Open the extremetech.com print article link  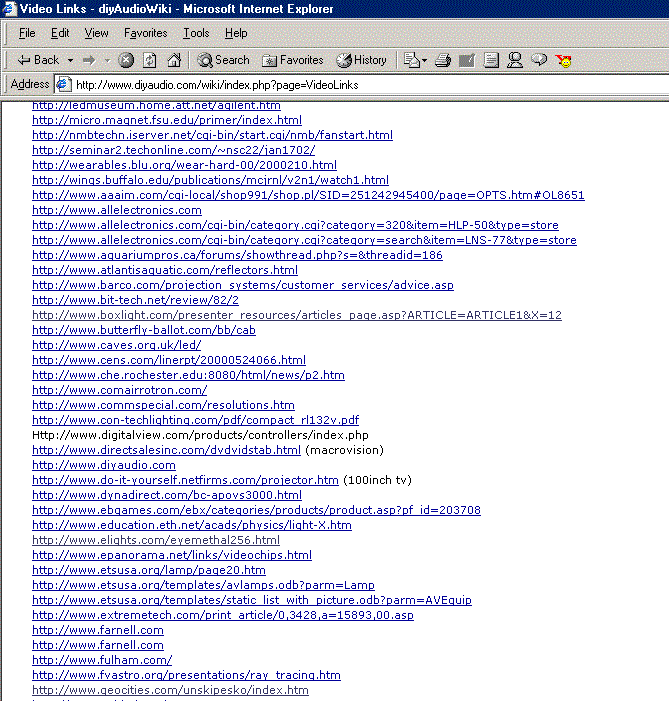coord(223,615)
